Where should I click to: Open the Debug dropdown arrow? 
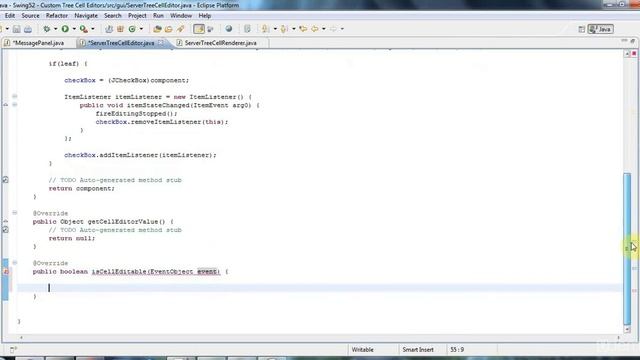coord(56,29)
